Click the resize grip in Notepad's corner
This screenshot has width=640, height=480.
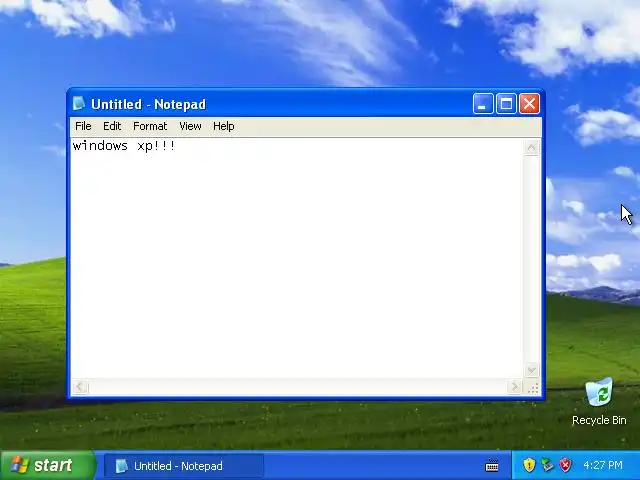click(x=533, y=387)
